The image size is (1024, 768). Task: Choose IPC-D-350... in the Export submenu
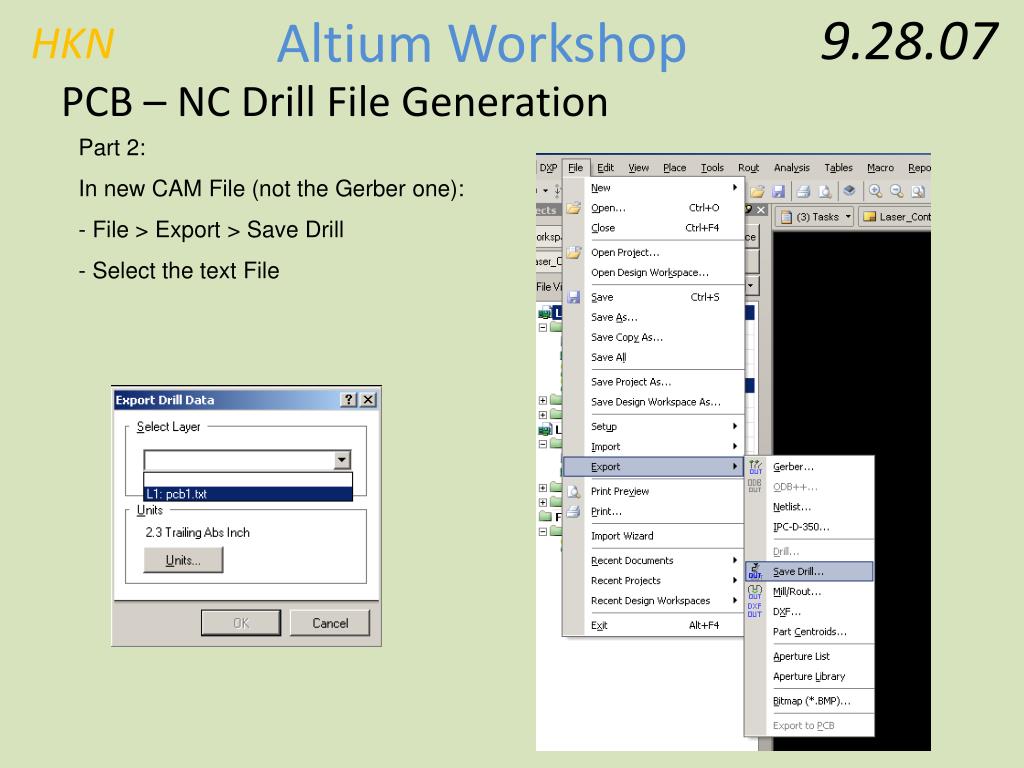(x=809, y=527)
